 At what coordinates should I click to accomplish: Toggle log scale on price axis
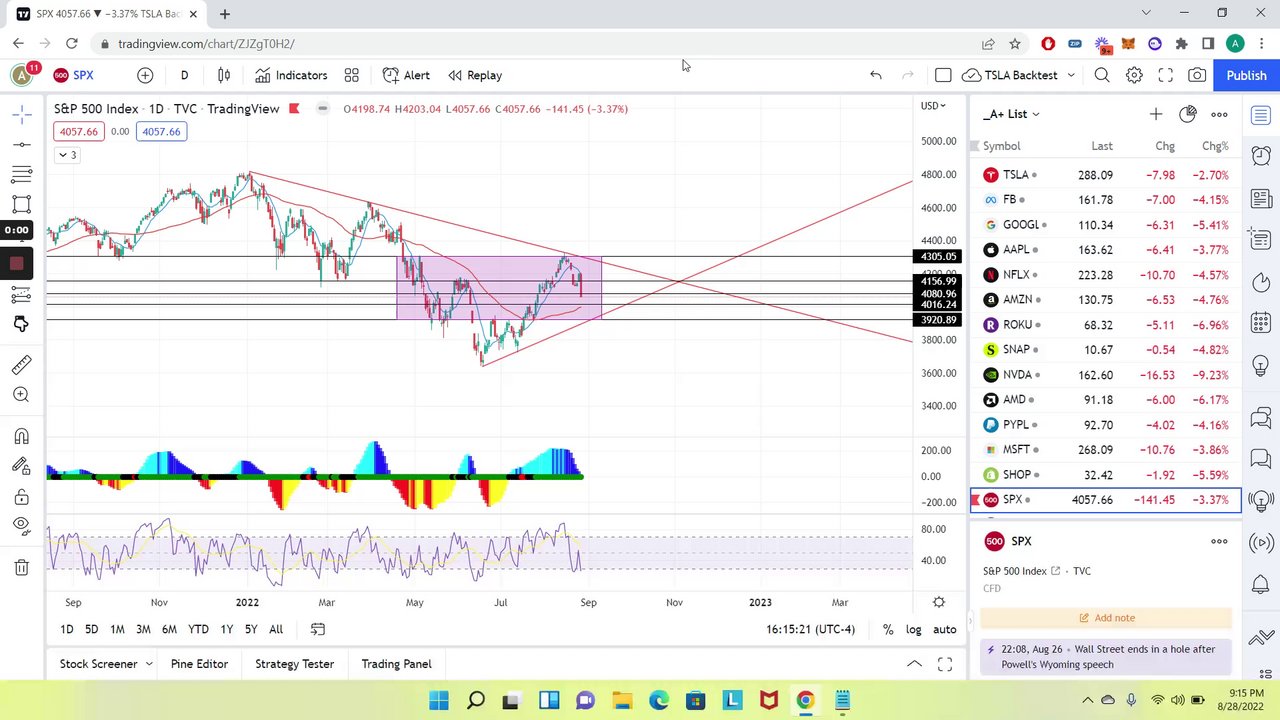tap(913, 629)
